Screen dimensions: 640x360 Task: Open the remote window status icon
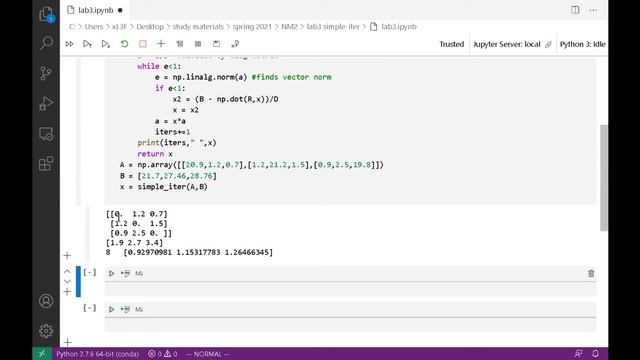(x=42, y=354)
